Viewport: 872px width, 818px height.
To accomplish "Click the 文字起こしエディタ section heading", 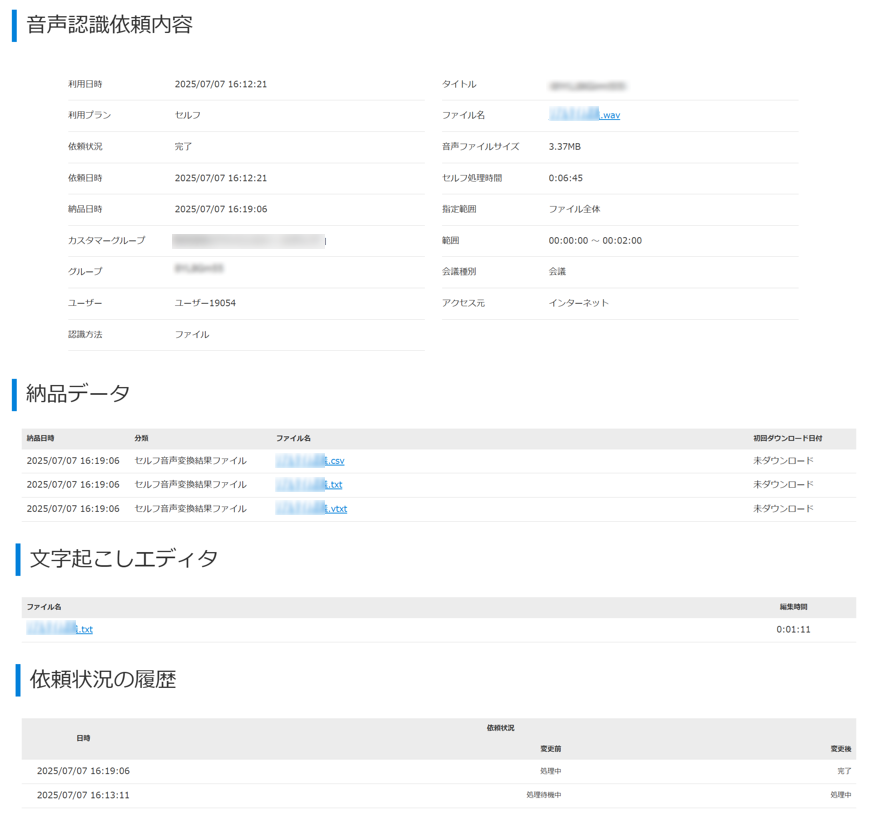I will click(123, 559).
